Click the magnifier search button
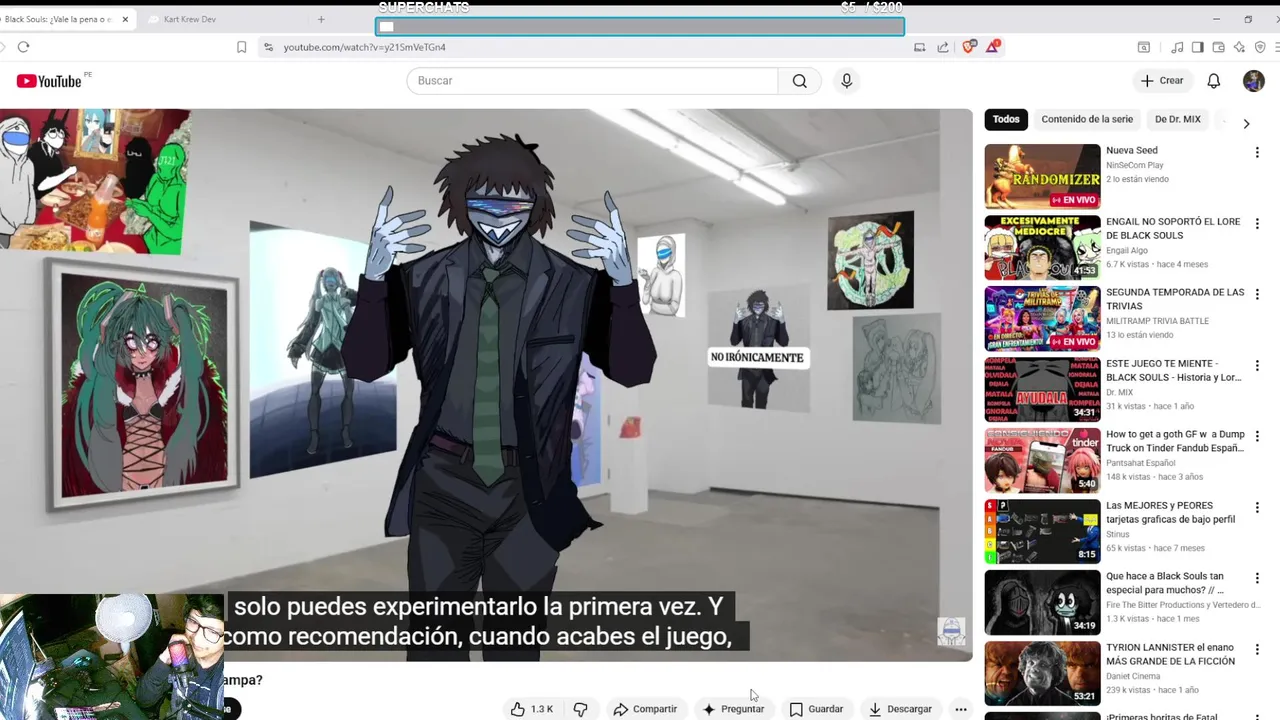The height and width of the screenshot is (720, 1280). (x=799, y=81)
